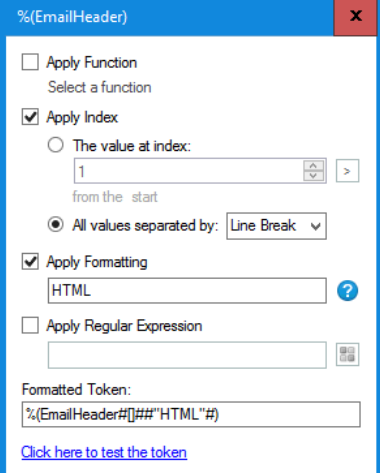
Task: Click the 'start' index direction text
Action: [144, 197]
